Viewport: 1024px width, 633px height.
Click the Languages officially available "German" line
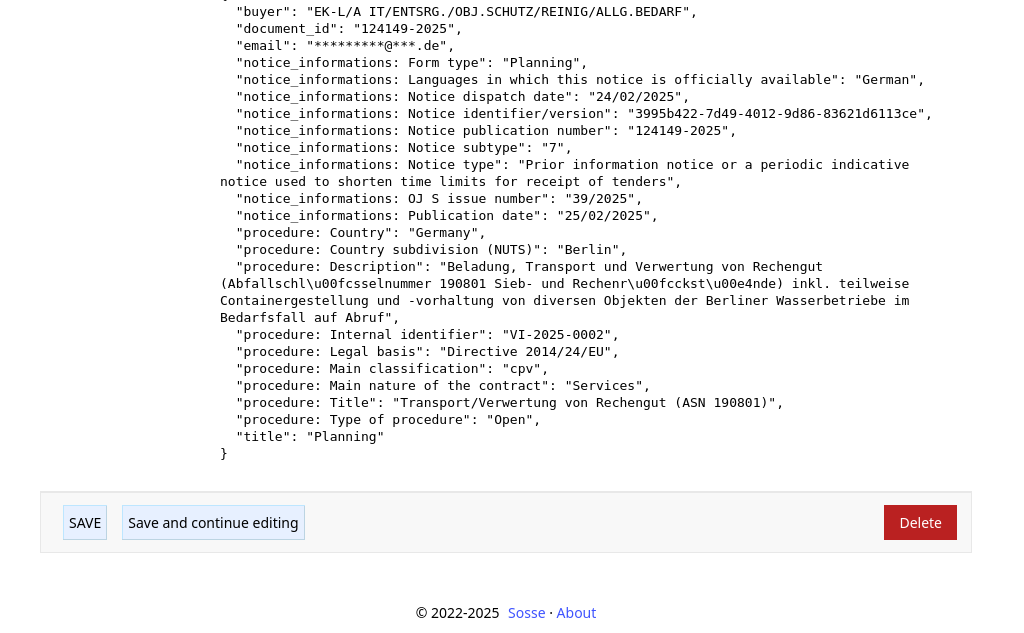(x=581, y=80)
